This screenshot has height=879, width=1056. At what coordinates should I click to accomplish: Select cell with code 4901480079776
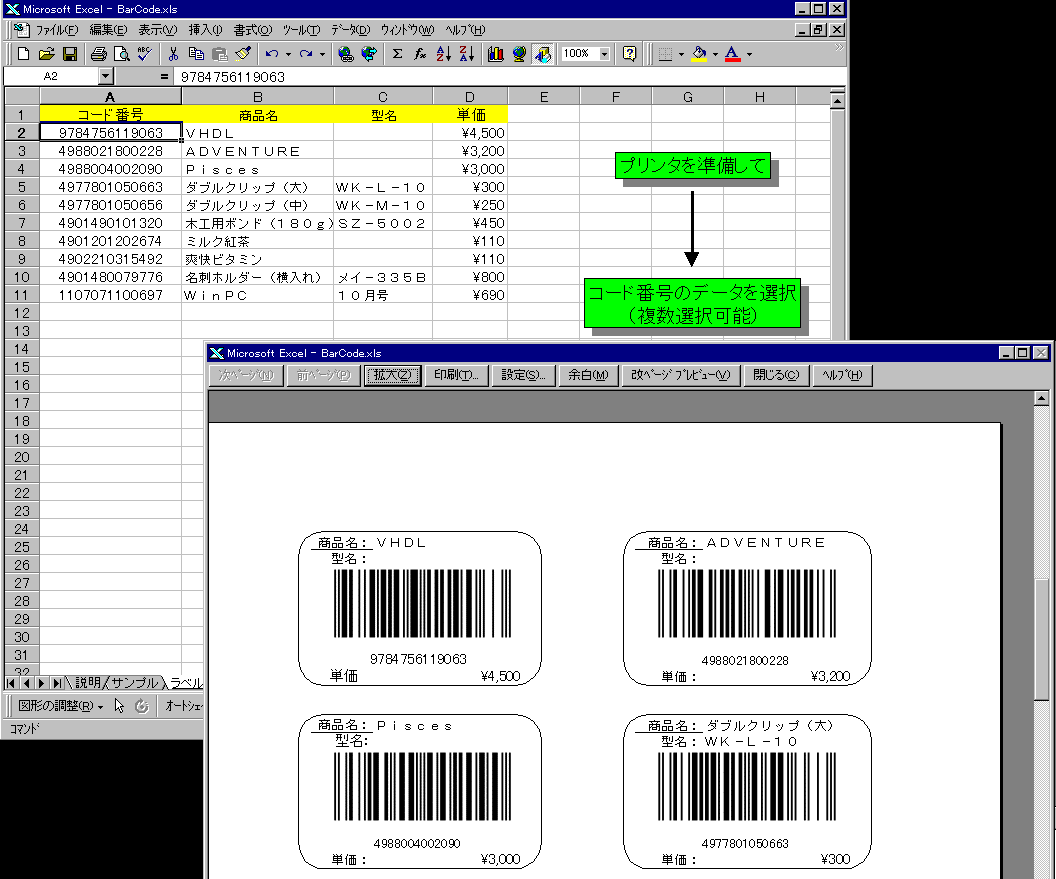tap(110, 277)
